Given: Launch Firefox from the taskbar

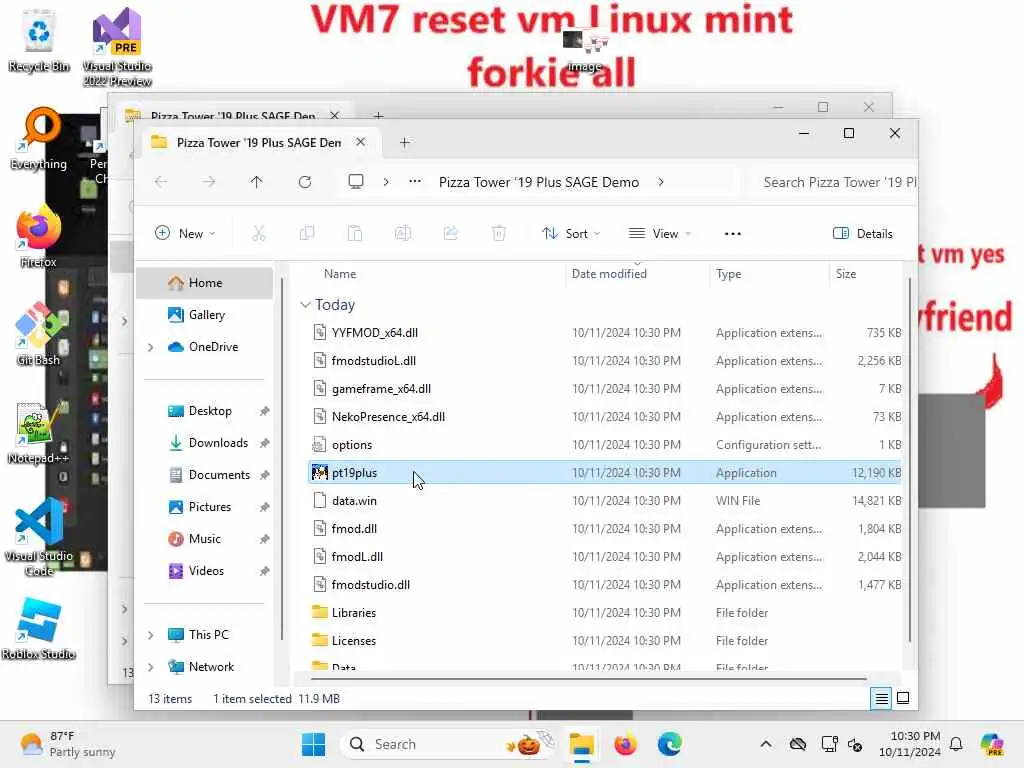Looking at the screenshot, I should tap(625, 744).
